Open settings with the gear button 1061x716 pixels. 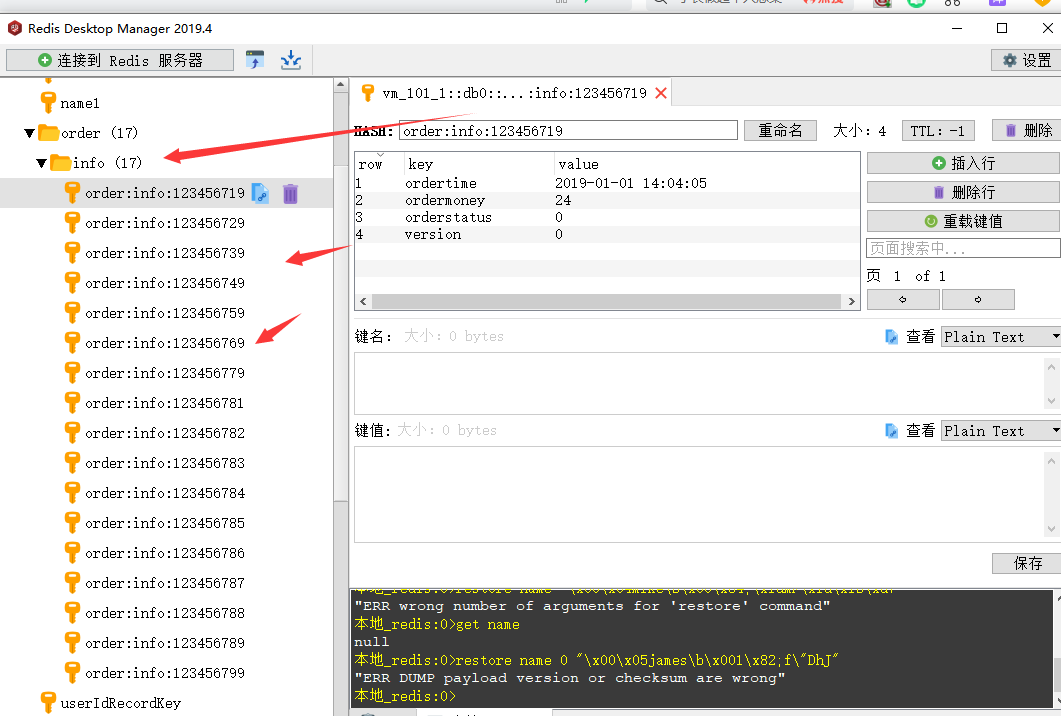point(1026,60)
